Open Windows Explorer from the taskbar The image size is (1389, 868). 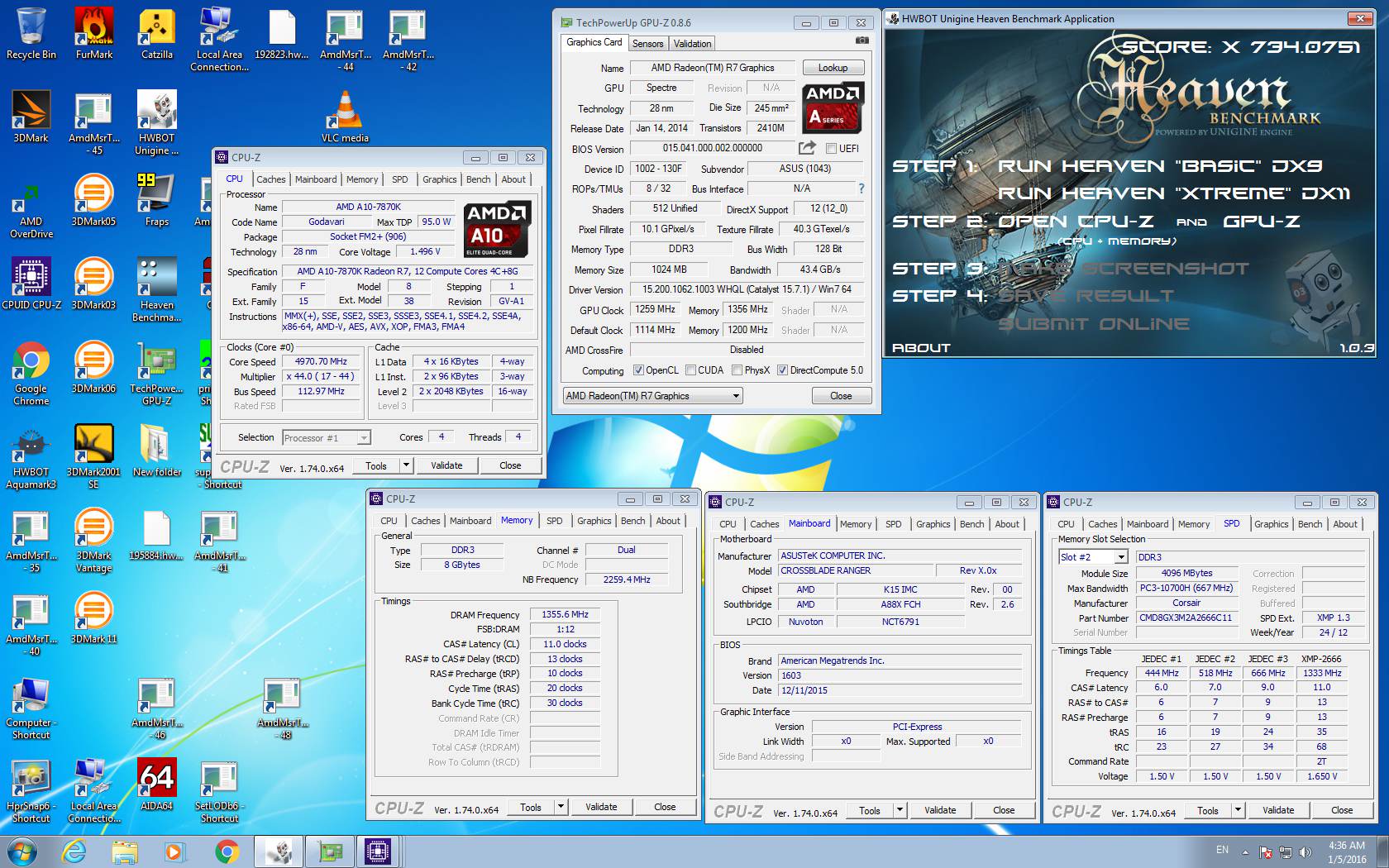pyautogui.click(x=125, y=851)
